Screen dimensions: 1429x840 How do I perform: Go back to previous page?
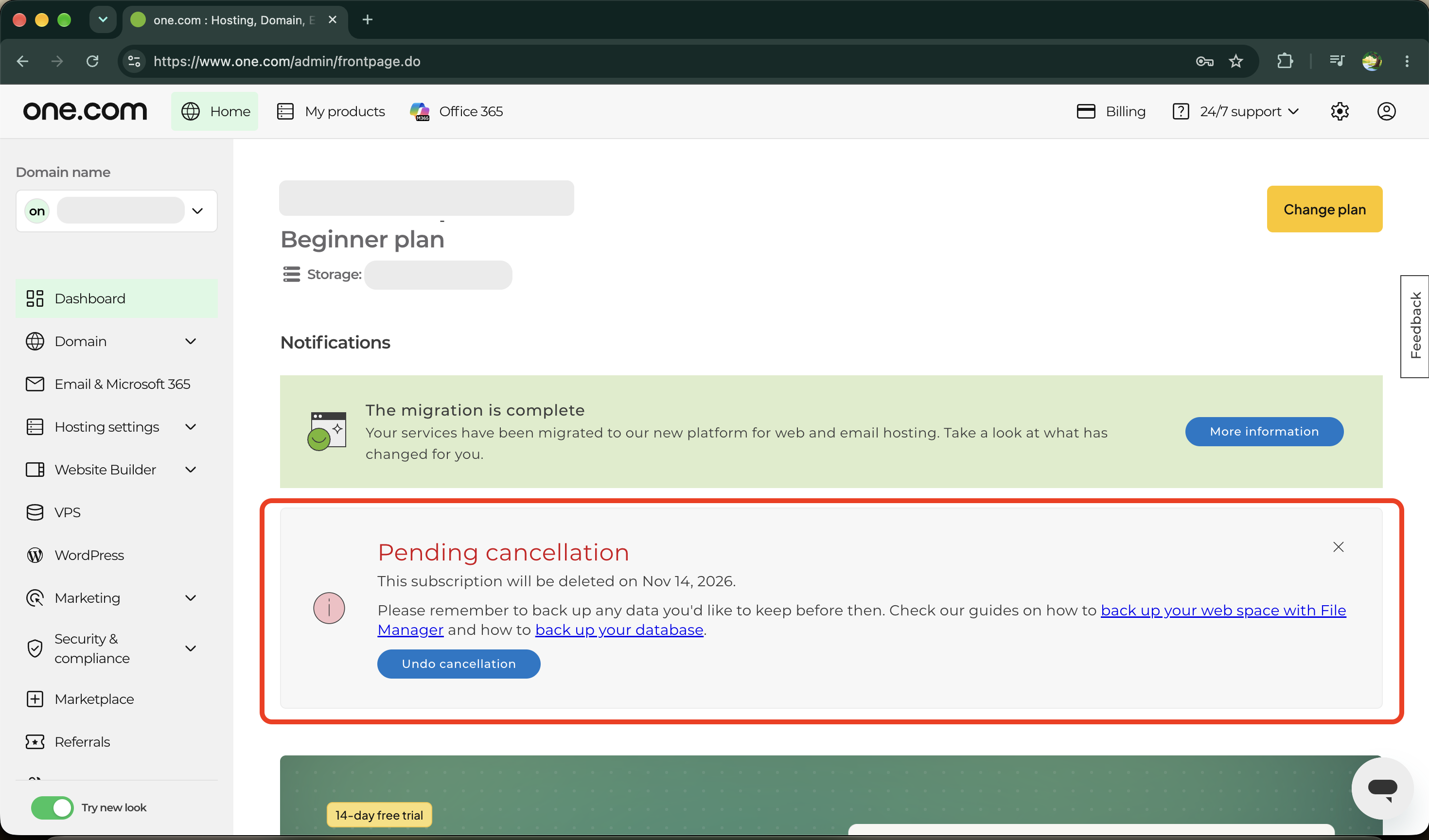[x=23, y=61]
